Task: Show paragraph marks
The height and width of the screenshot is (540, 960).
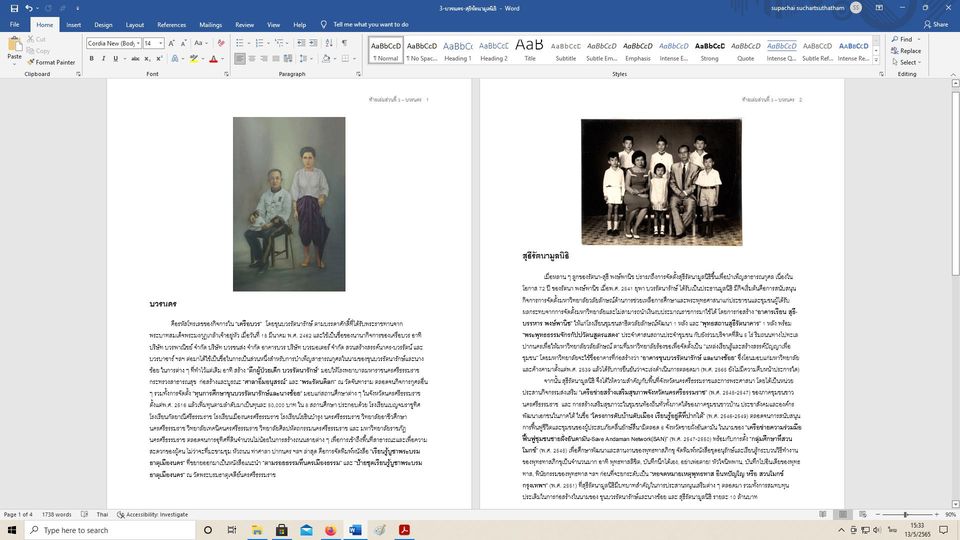Action: click(344, 43)
